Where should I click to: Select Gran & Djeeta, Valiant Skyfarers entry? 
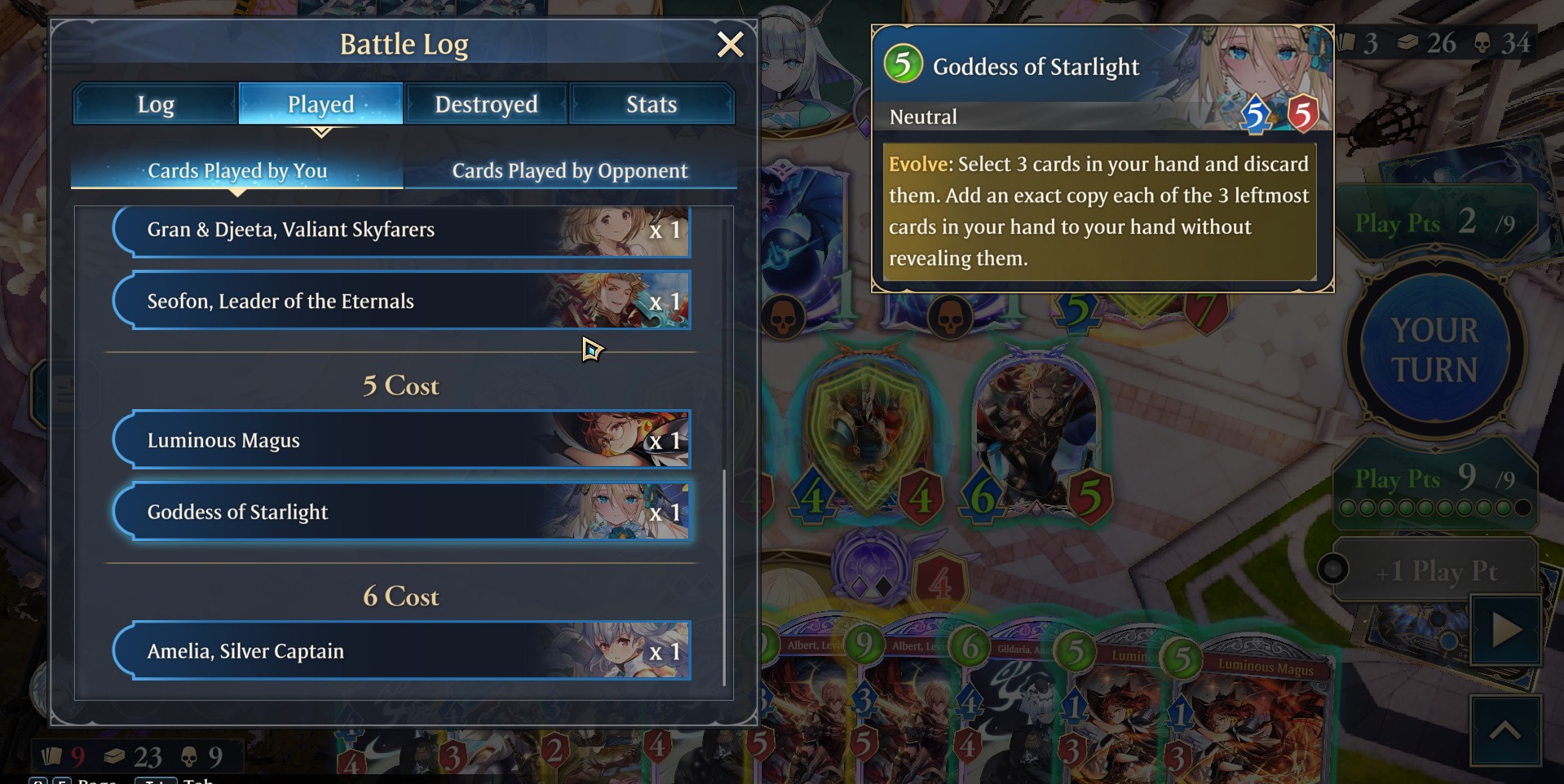tap(401, 231)
